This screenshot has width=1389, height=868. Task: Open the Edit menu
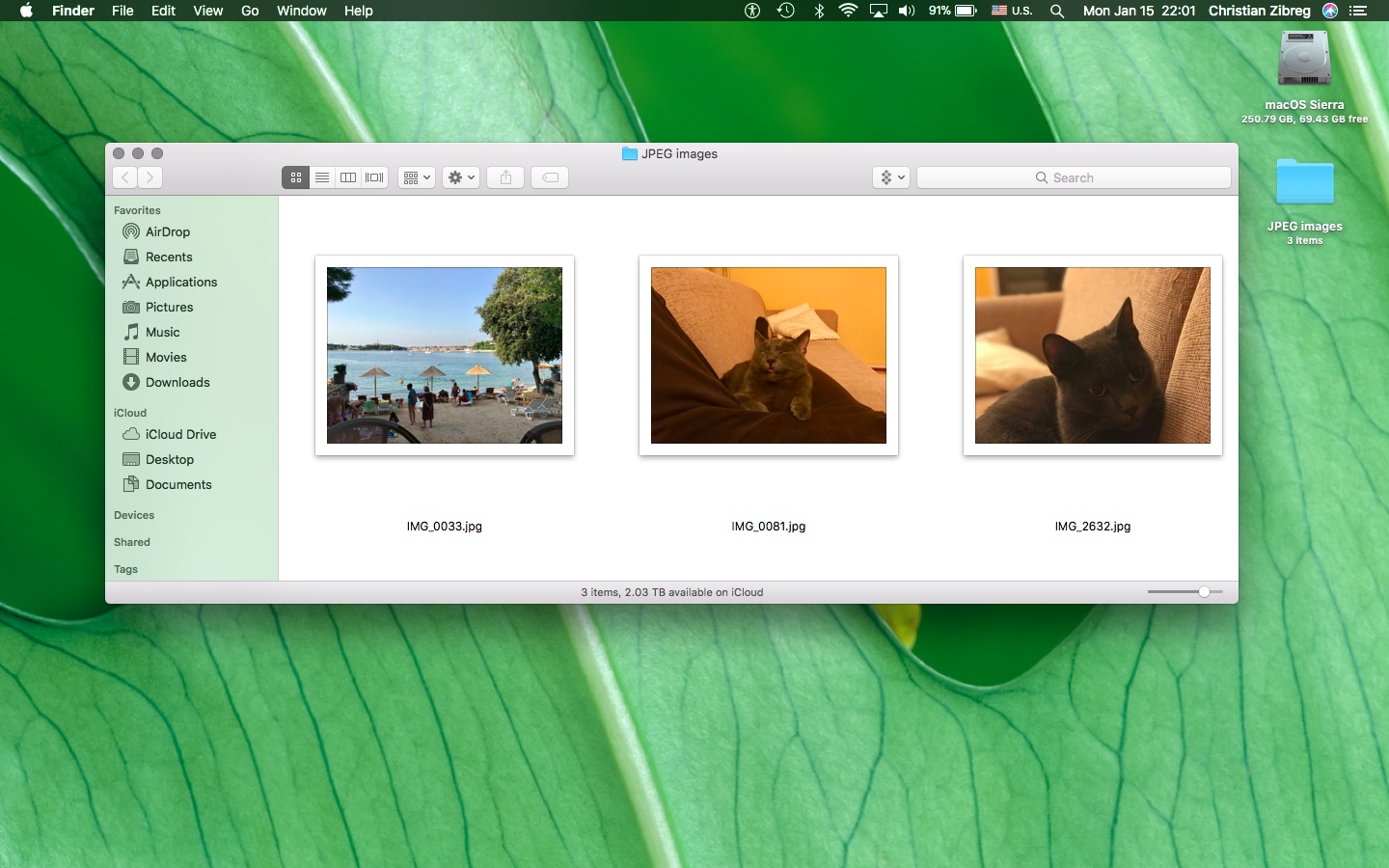[x=163, y=11]
